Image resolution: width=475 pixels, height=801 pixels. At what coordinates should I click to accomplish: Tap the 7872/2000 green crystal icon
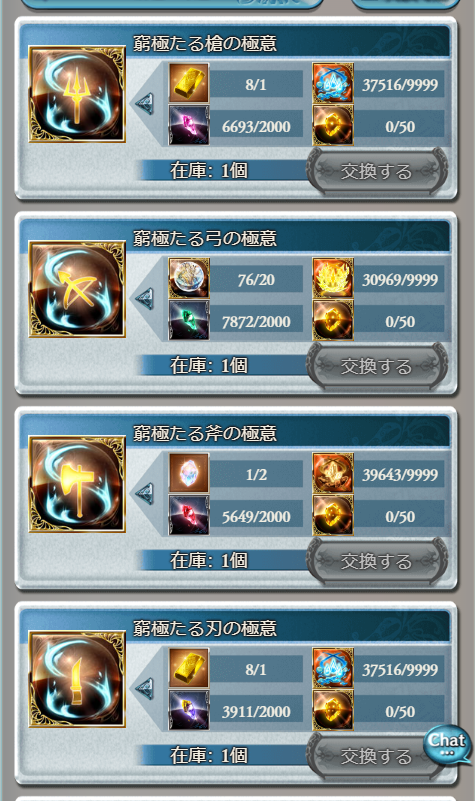(189, 321)
